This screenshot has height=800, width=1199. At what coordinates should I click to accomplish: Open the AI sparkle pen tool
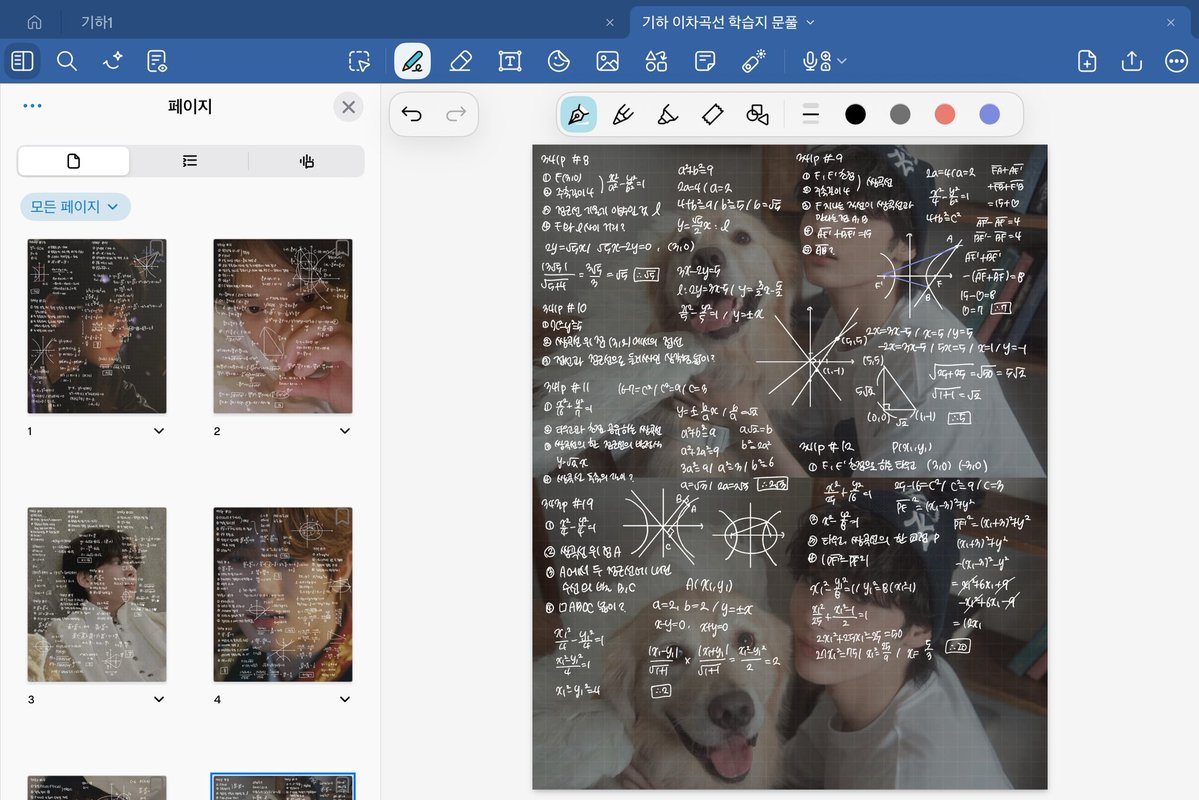click(112, 61)
